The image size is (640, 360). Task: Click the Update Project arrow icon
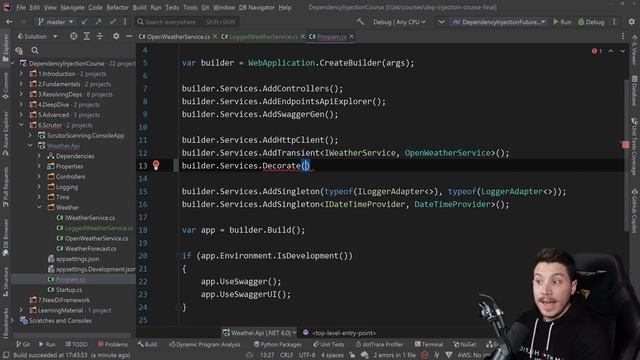84,22
